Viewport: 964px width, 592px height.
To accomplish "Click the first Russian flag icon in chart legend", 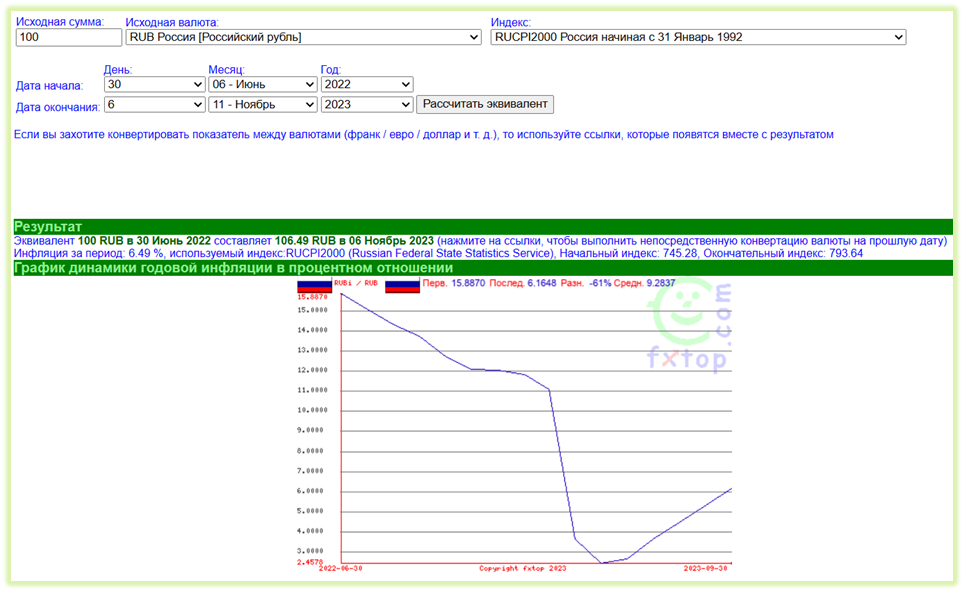I will pos(314,286).
